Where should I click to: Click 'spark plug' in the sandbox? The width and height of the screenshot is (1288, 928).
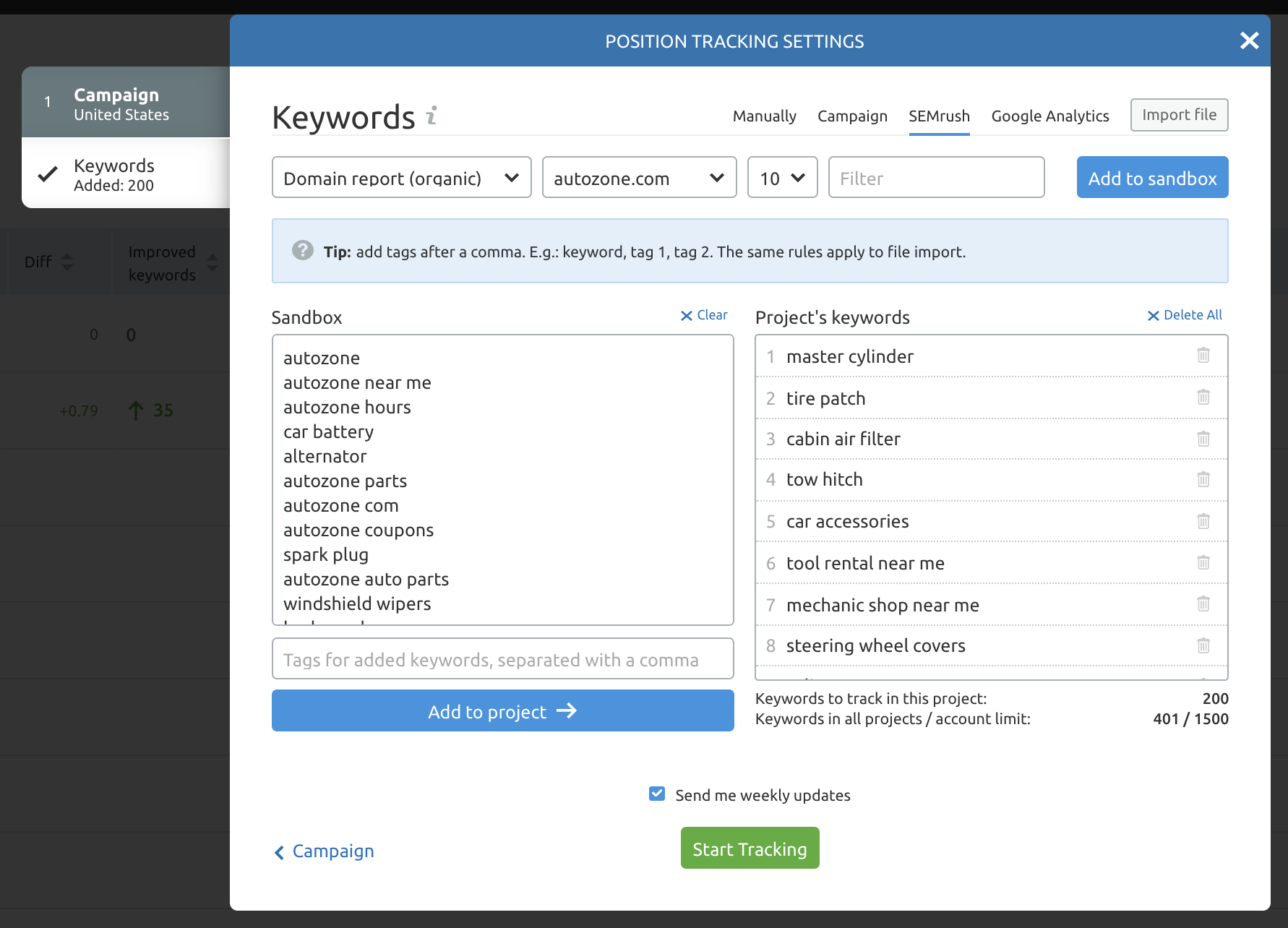(x=325, y=554)
